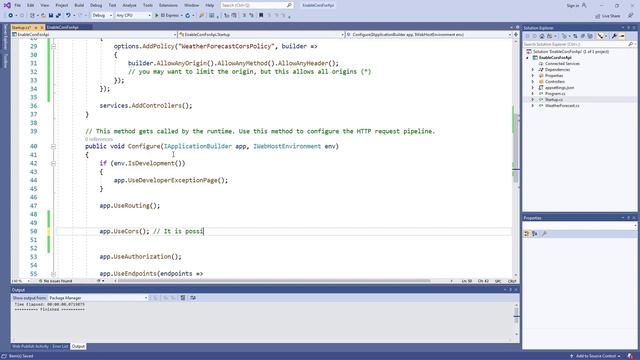The height and width of the screenshot is (360, 640).
Task: Click the browser refresh icon in the toolbar
Action: click(188, 16)
